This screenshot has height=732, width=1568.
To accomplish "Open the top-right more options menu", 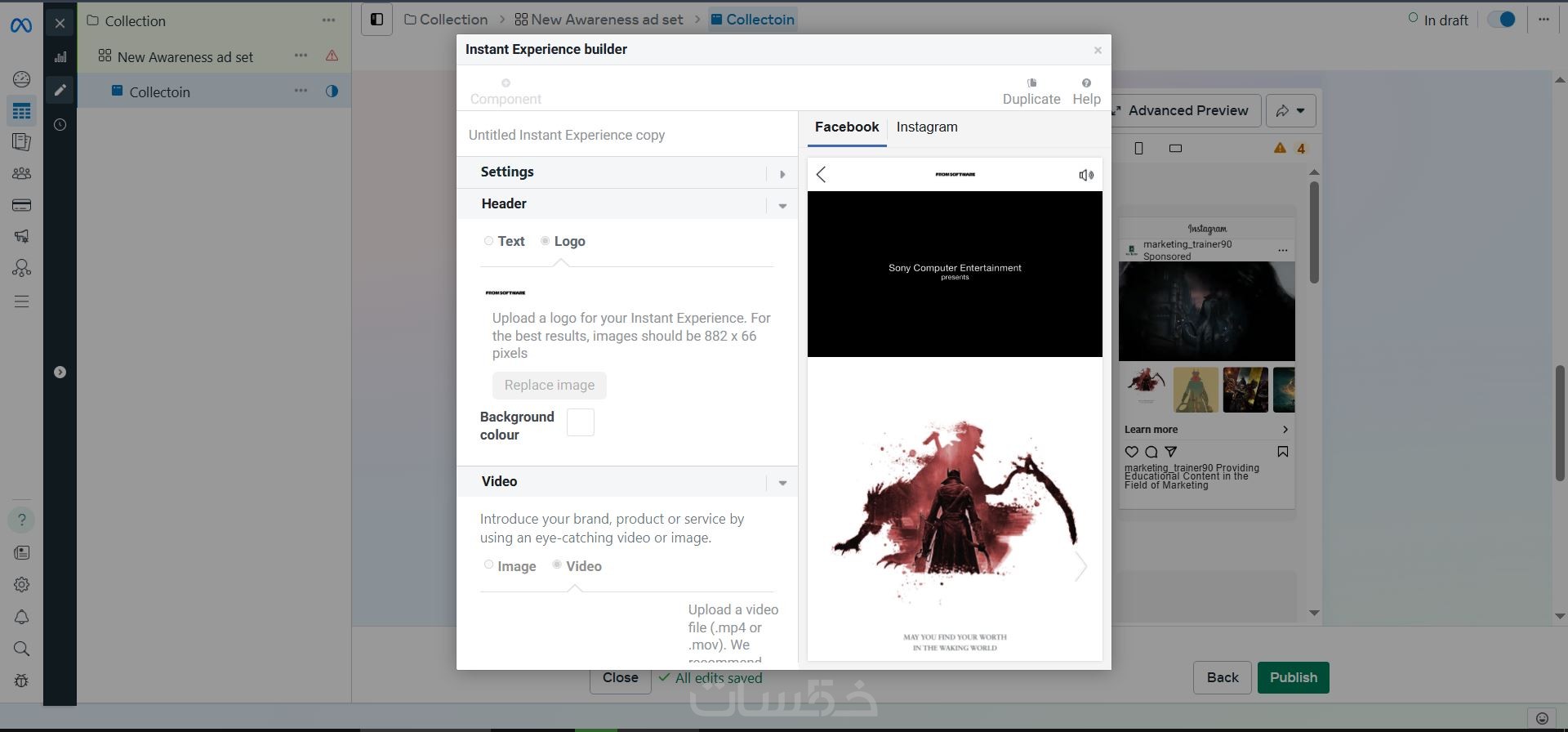I will [x=1543, y=20].
